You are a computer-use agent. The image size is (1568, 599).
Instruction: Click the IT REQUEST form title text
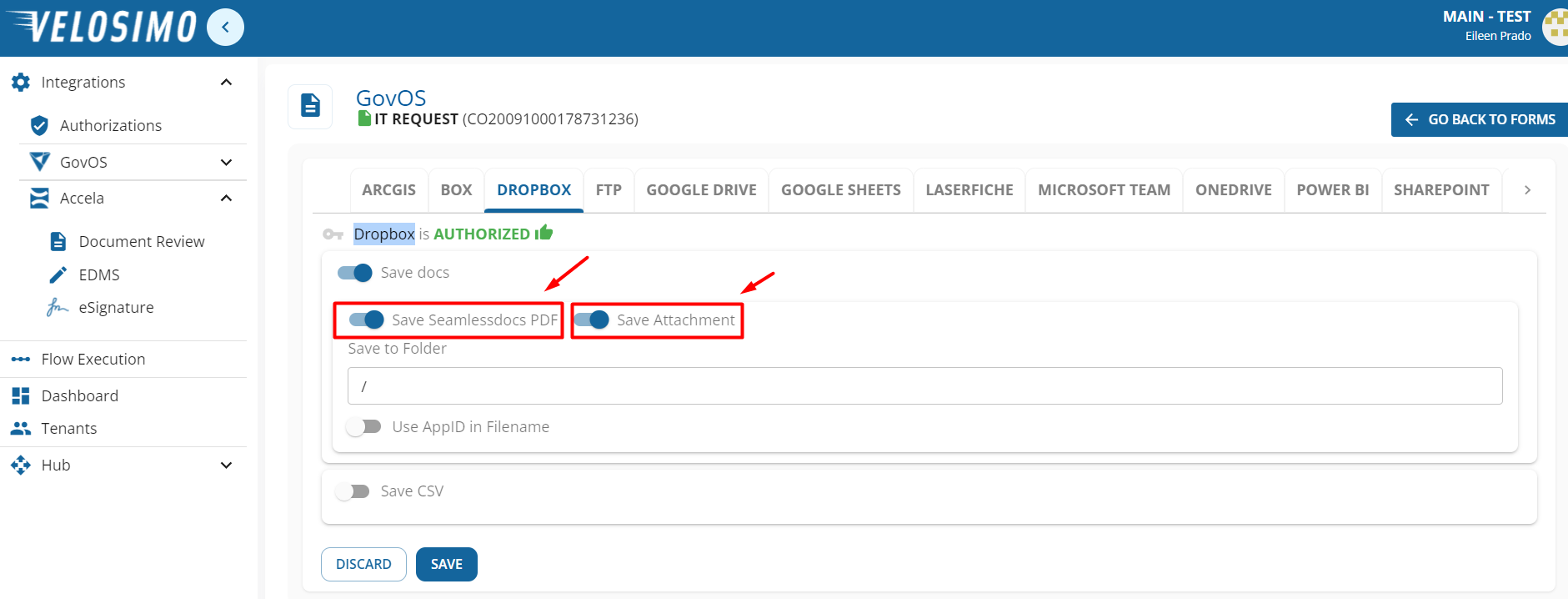(416, 119)
